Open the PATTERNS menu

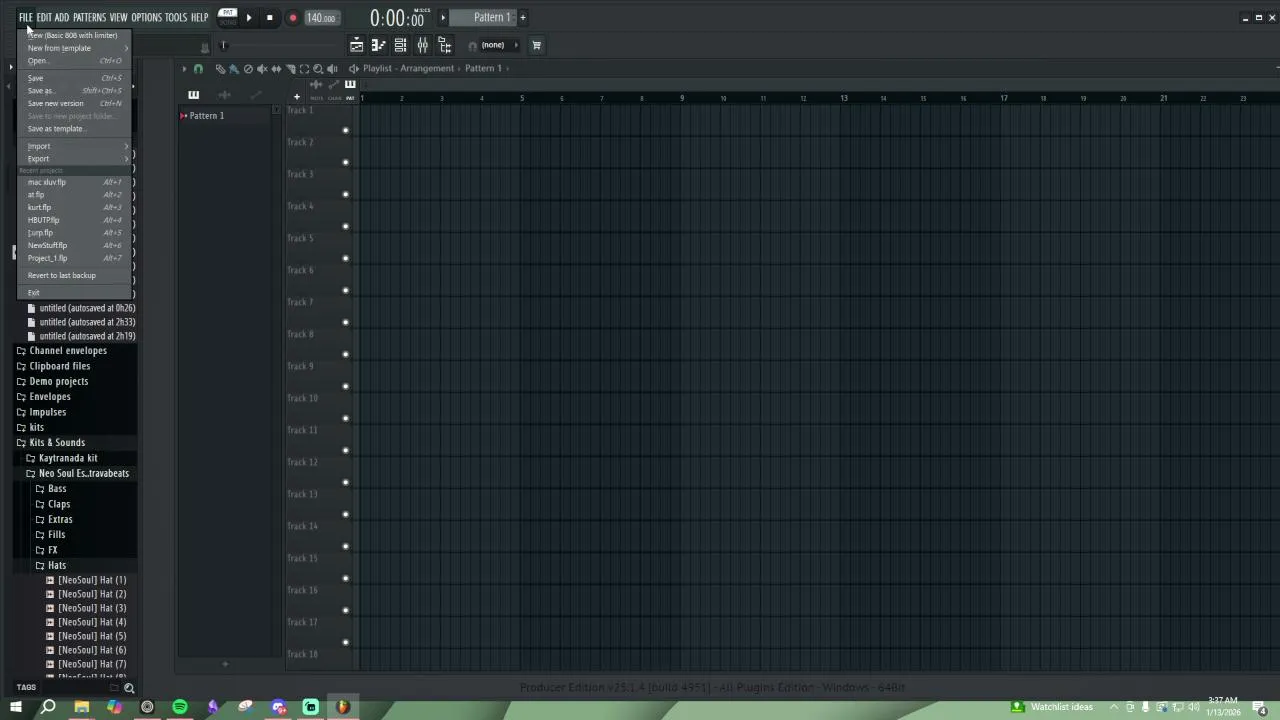click(x=89, y=17)
